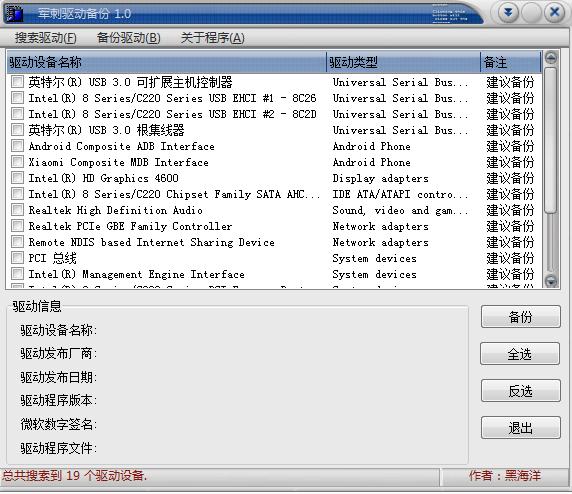Click the 退出 button
Image resolution: width=572 pixels, height=494 pixels.
[521, 428]
